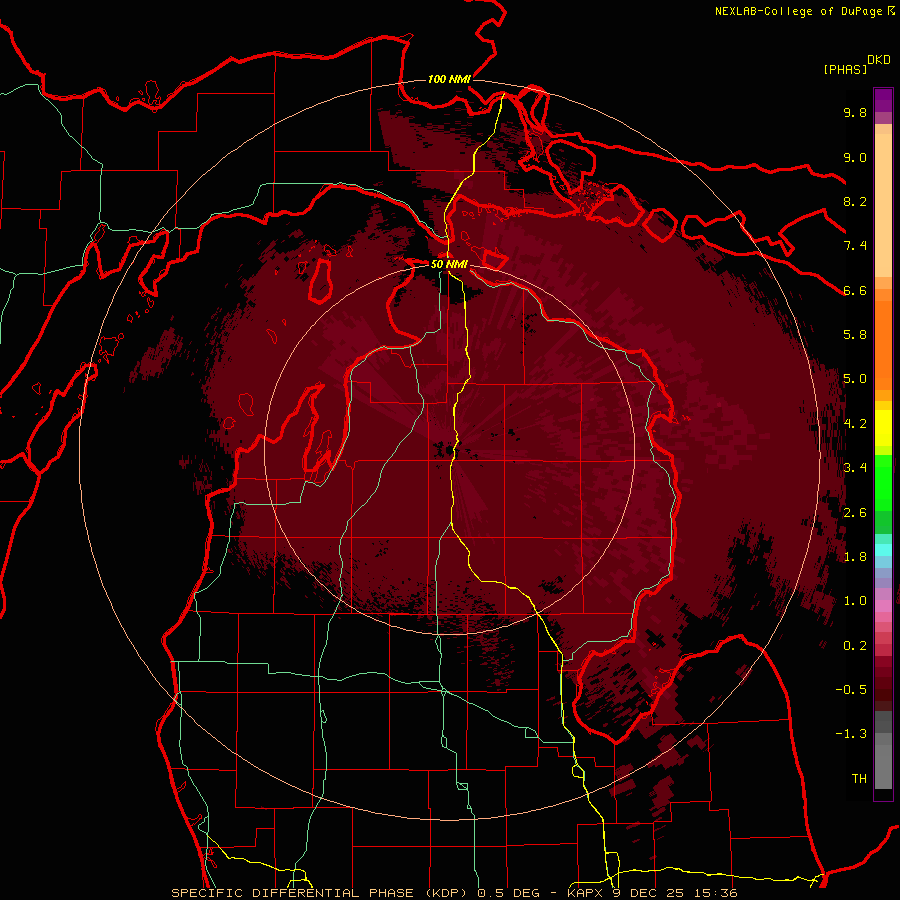The height and width of the screenshot is (900, 900).
Task: Pick the pink segment of the color bar
Action: click(x=883, y=606)
